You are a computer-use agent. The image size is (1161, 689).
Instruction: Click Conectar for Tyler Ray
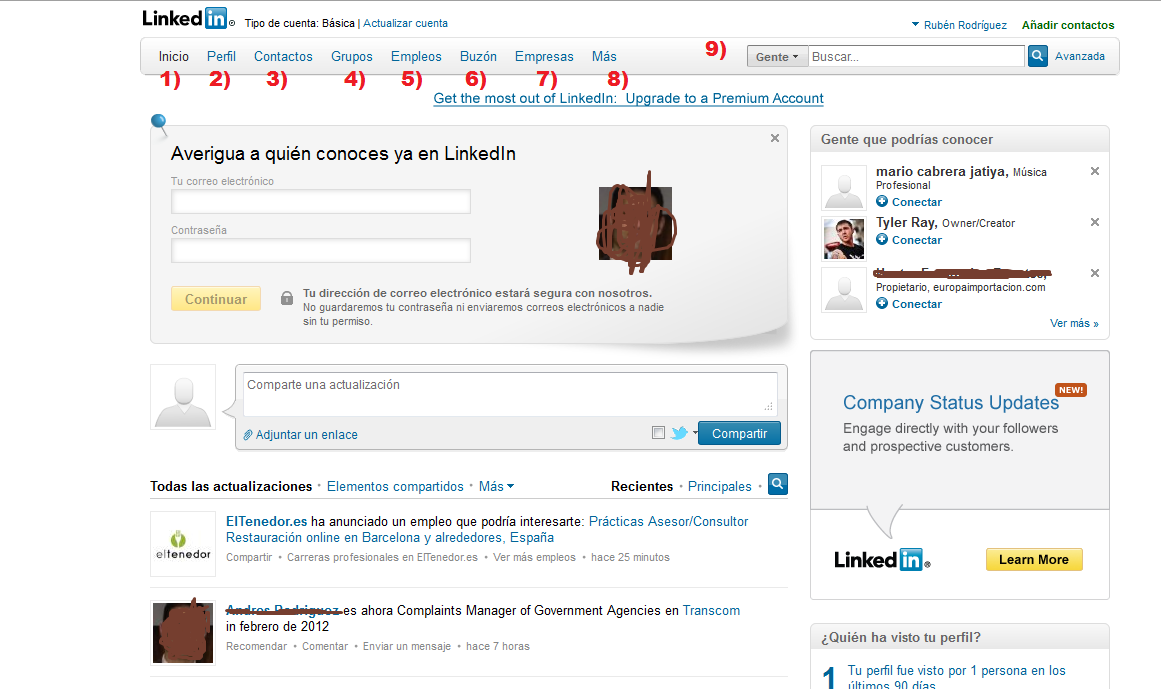917,240
